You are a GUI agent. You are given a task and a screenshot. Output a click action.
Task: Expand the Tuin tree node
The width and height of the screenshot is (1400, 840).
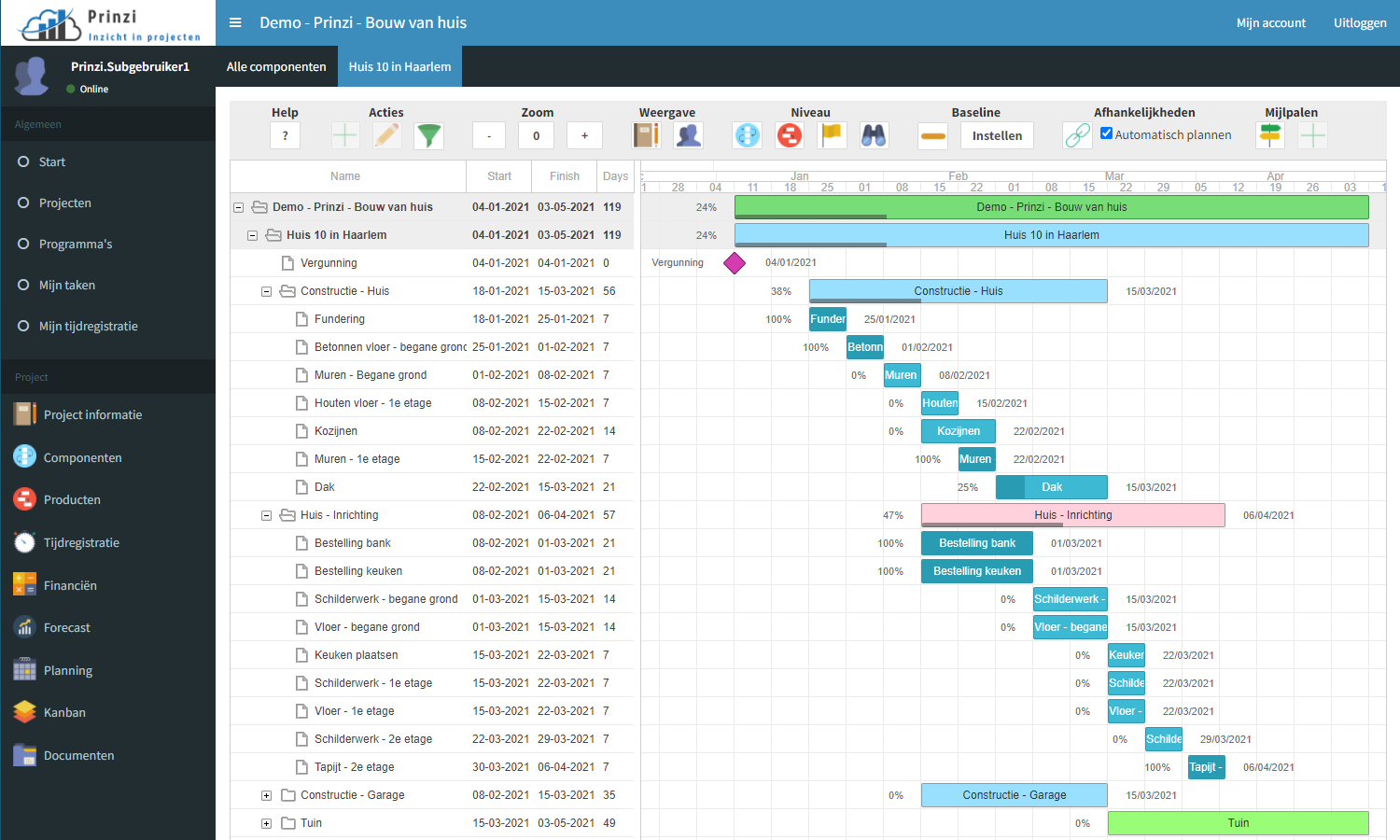click(x=266, y=823)
